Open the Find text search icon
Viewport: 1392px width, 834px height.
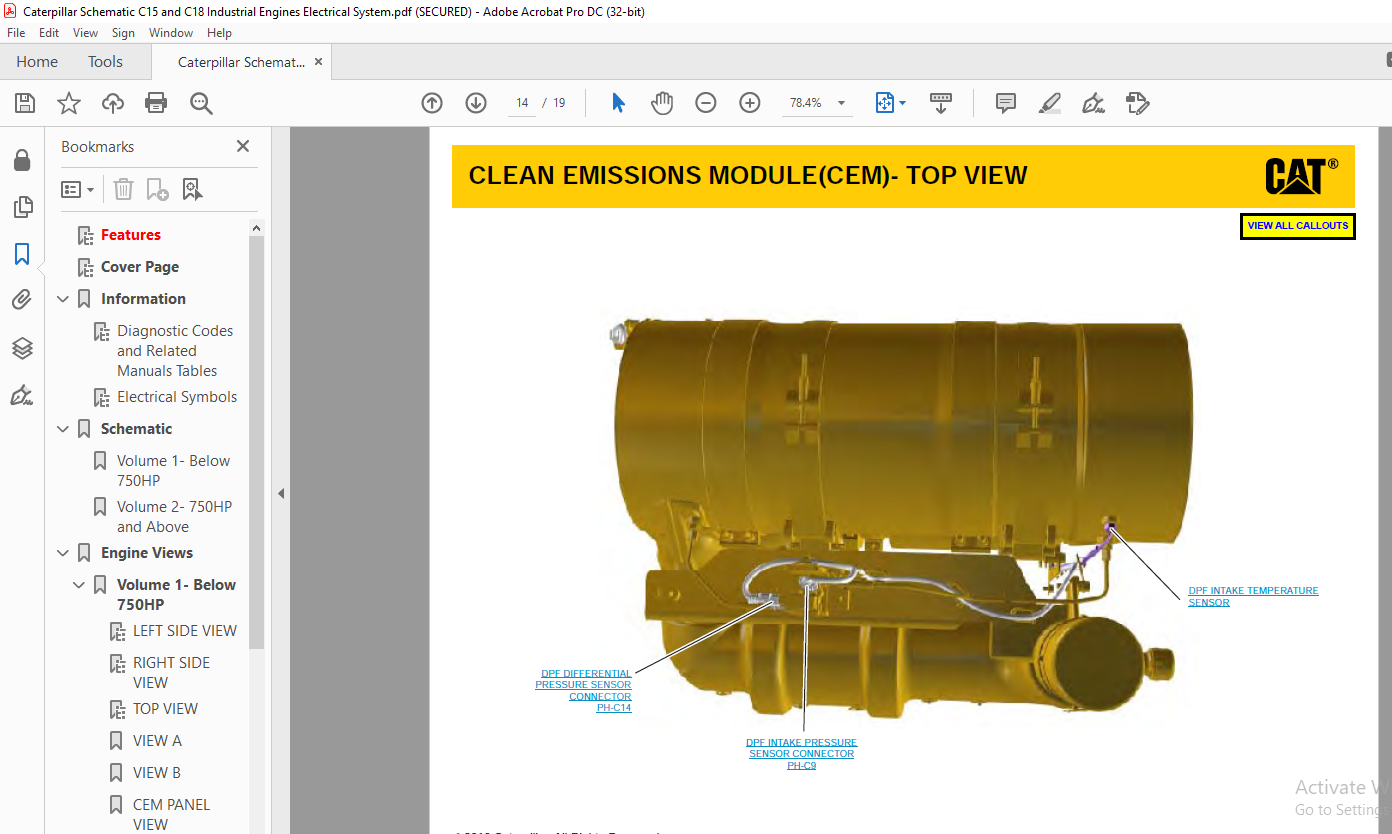tap(201, 103)
